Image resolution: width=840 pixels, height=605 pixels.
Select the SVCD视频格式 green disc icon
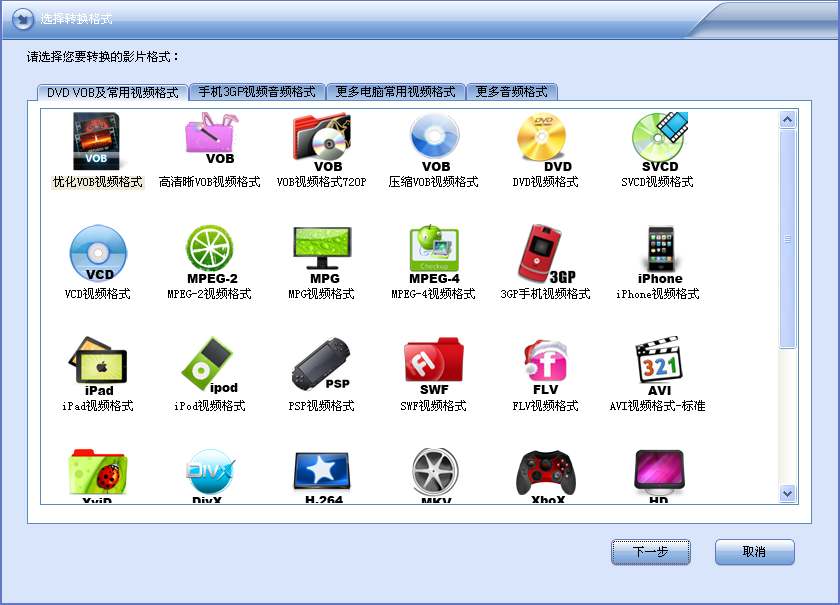659,142
